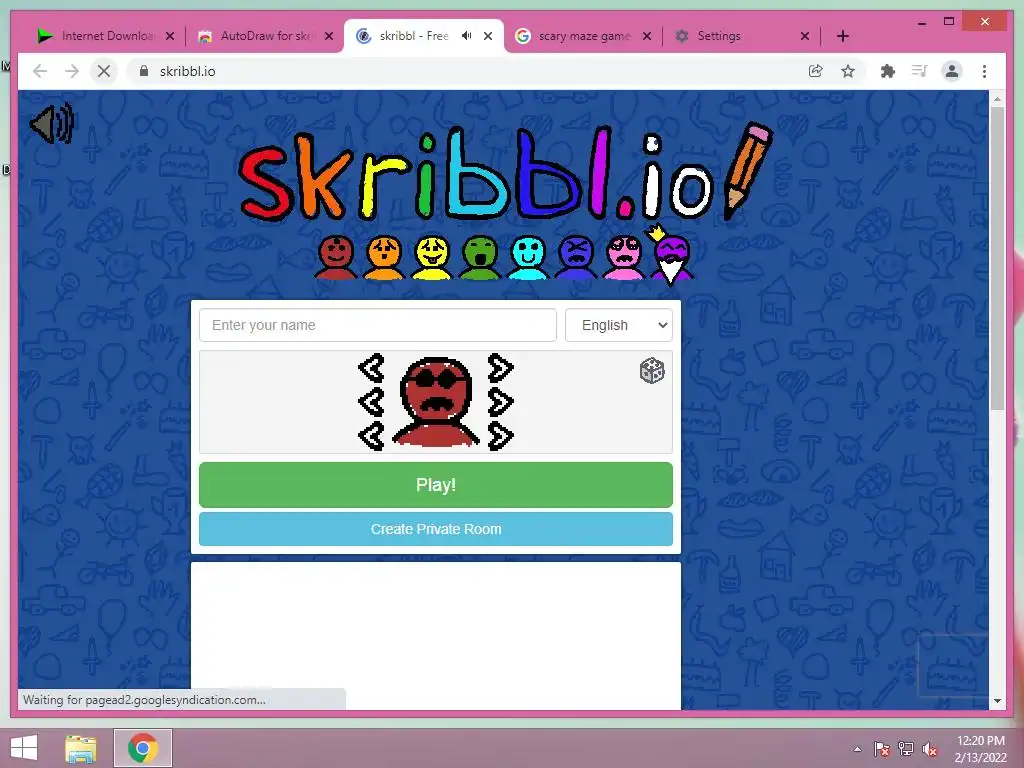This screenshot has width=1024, height=768.
Task: Mute the skribbl tab audio icon
Action: (466, 36)
